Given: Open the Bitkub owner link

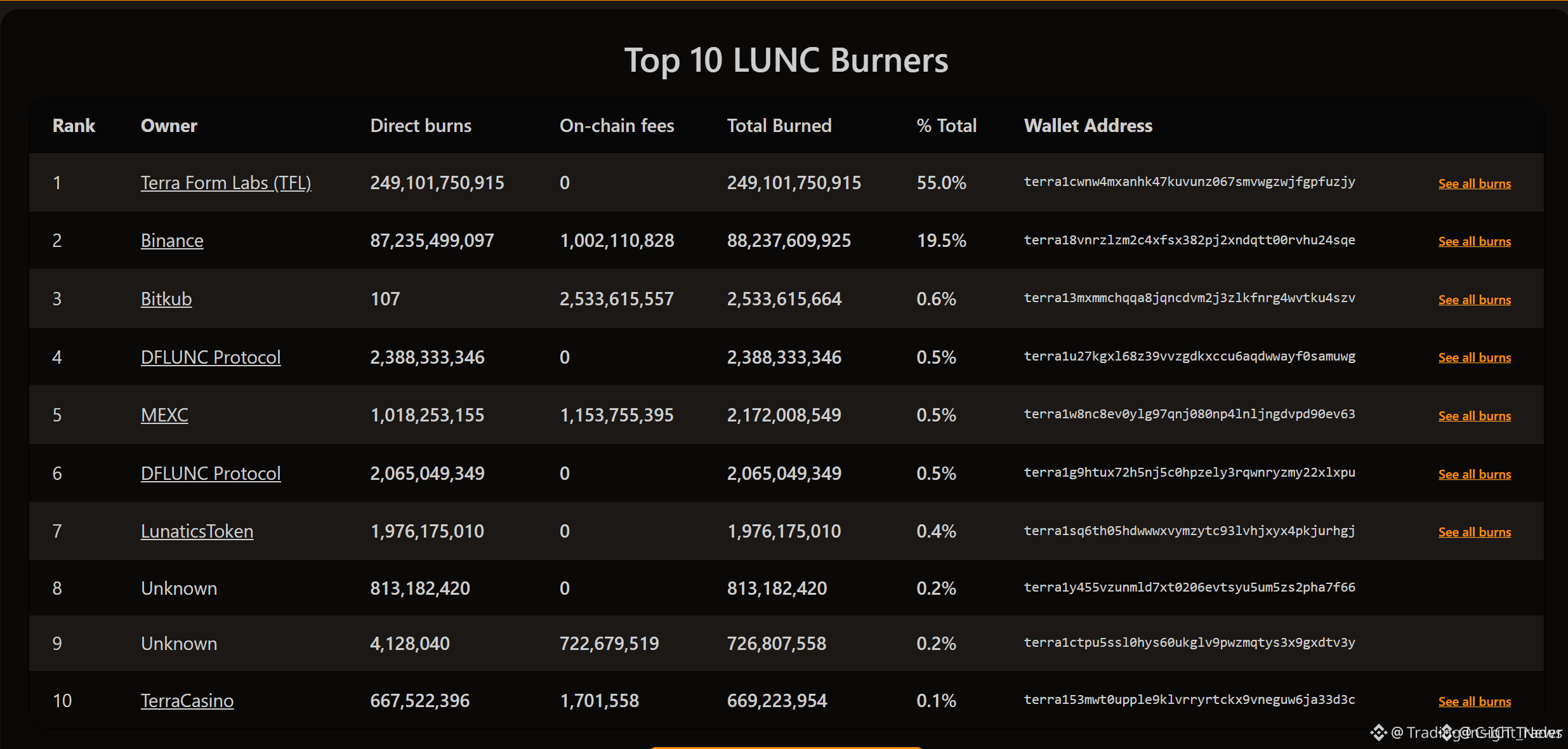Looking at the screenshot, I should coord(166,299).
